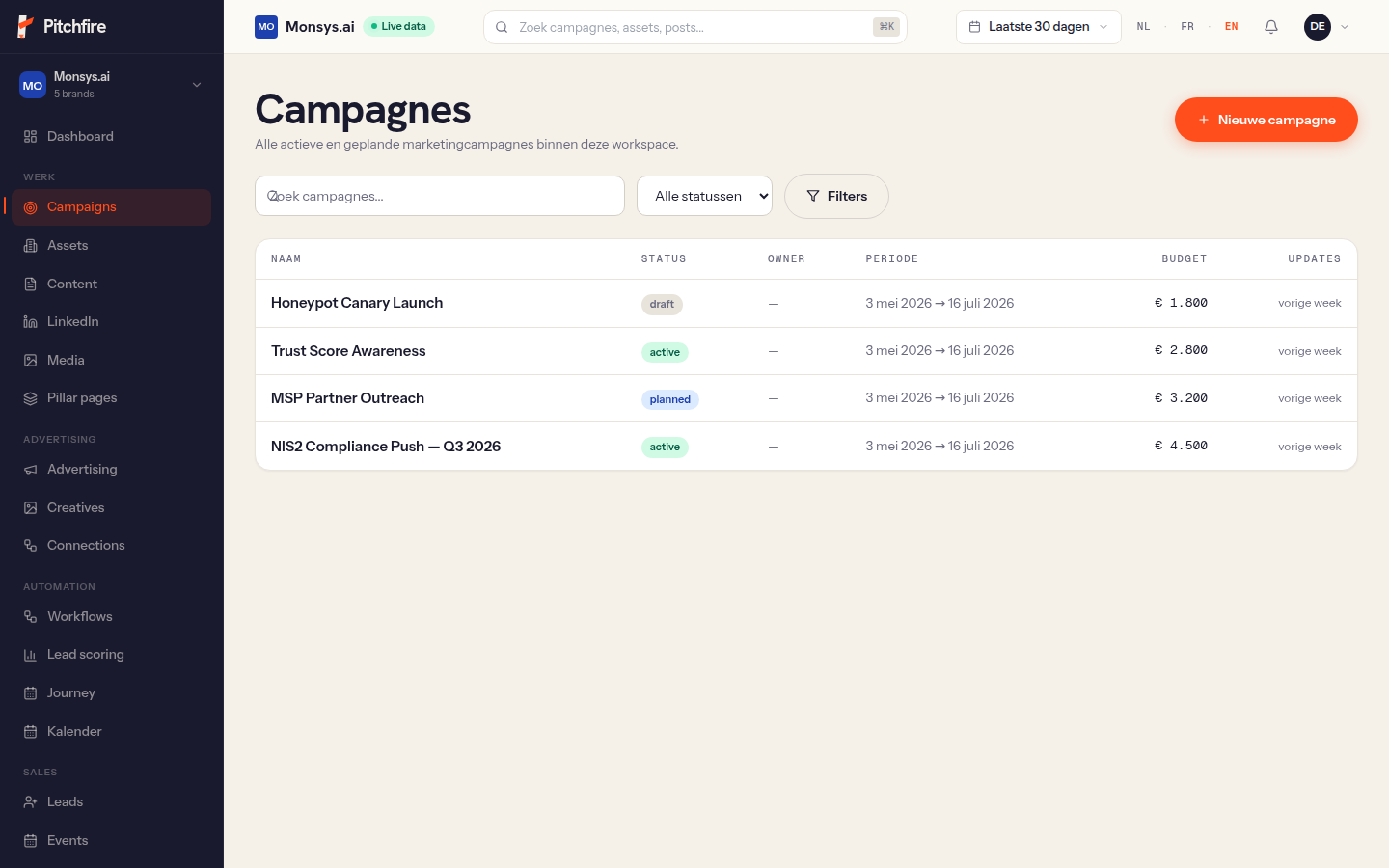Open the Laatste 30 dagen date range dropdown
This screenshot has height=868, width=1389.
(1039, 27)
